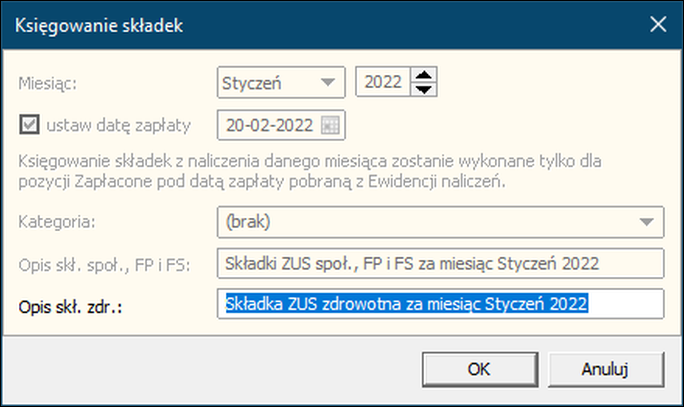Click the 'Opis skł. zdr.' description field
This screenshot has width=684, height=407.
coord(441,304)
